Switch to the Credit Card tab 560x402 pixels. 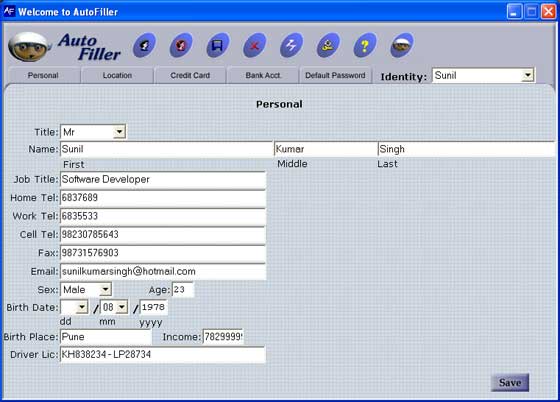190,75
